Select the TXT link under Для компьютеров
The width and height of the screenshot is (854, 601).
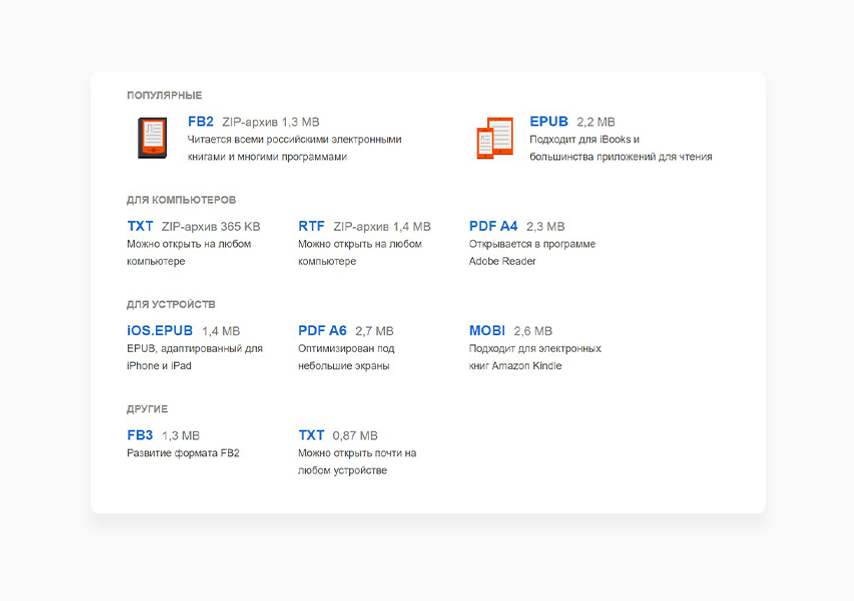(140, 226)
